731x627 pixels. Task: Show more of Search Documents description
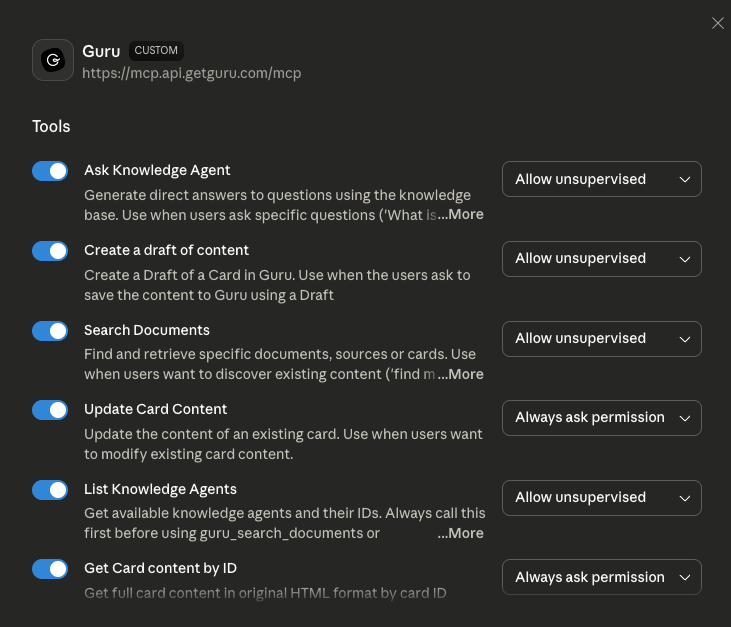tap(461, 374)
